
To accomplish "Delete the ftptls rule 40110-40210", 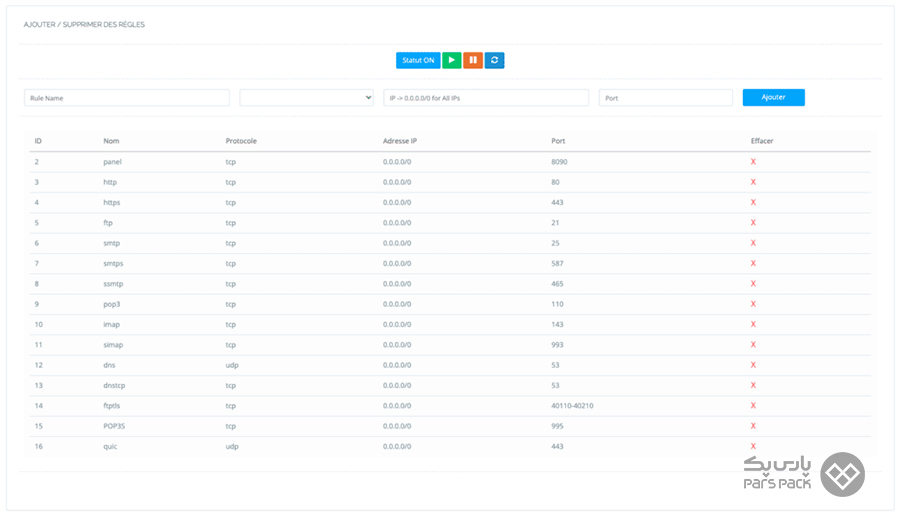I will pyautogui.click(x=753, y=405).
